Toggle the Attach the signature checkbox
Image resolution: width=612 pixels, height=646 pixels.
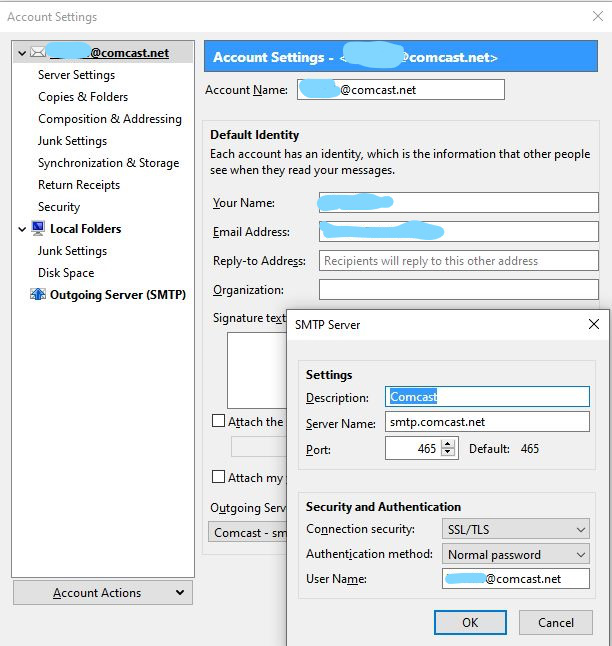click(218, 421)
